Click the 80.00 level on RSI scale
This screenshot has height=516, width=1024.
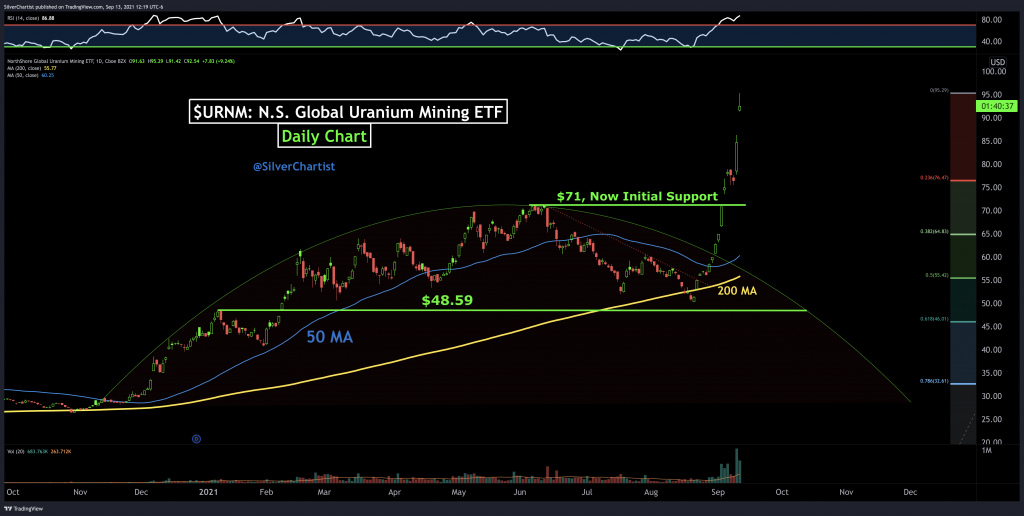[991, 20]
